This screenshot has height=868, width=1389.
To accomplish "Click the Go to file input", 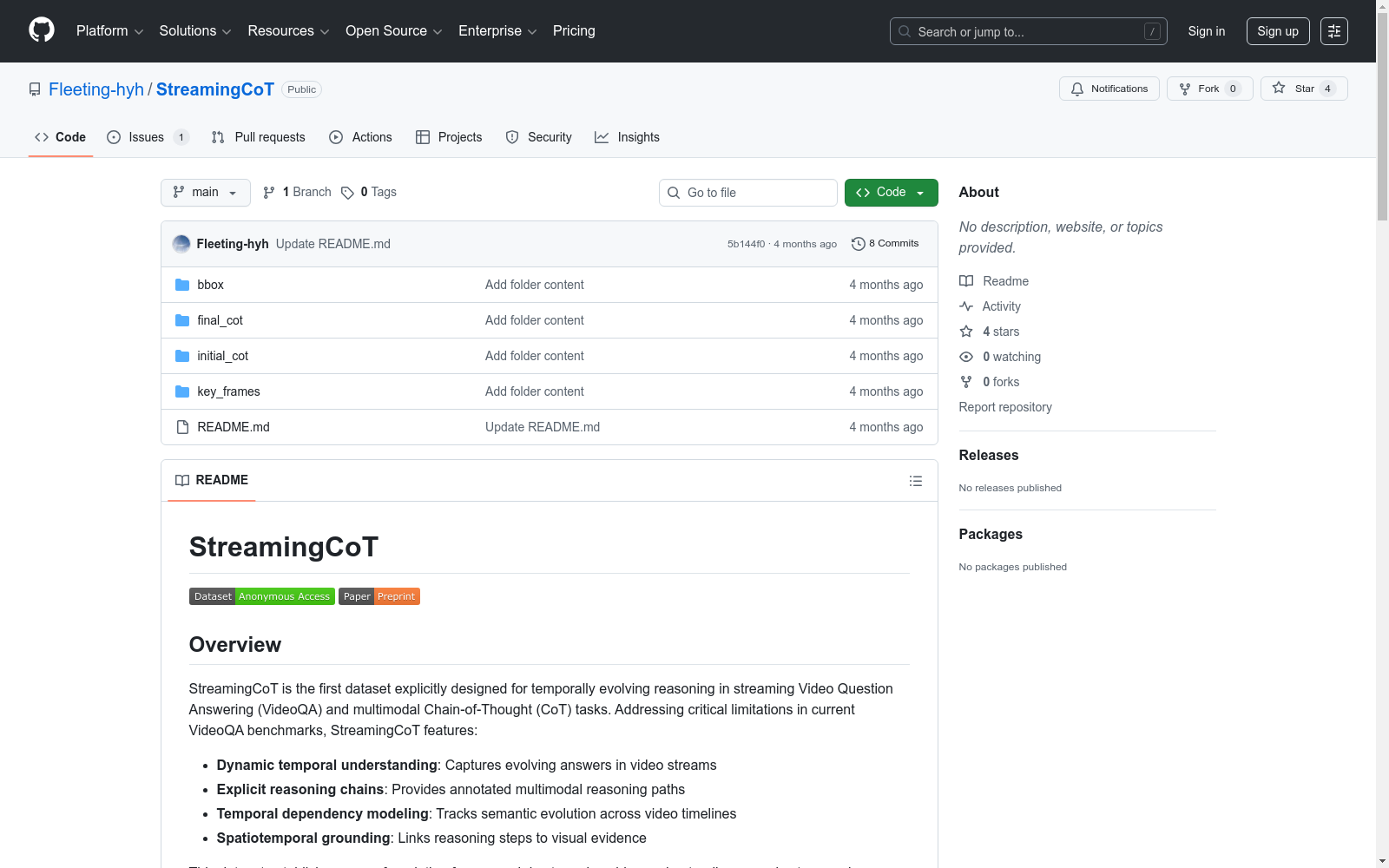I will (748, 193).
